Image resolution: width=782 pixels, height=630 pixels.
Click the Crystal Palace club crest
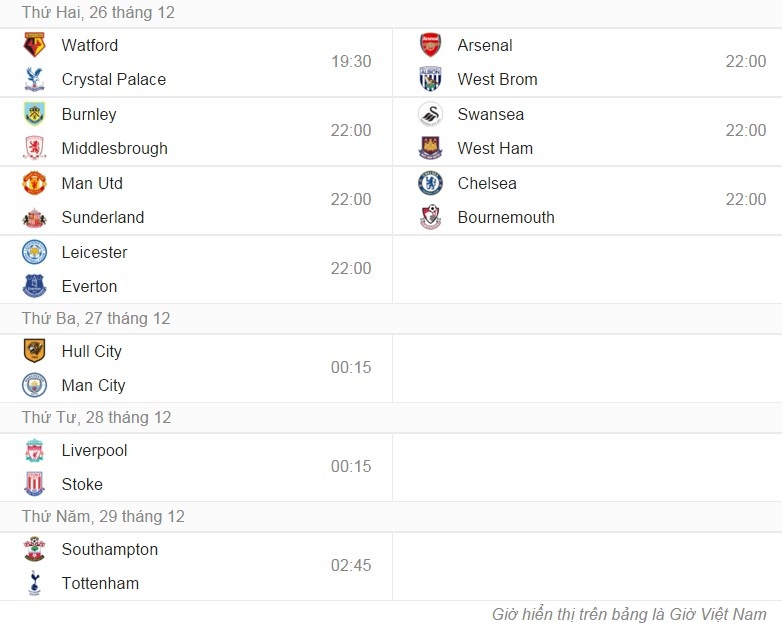34,79
